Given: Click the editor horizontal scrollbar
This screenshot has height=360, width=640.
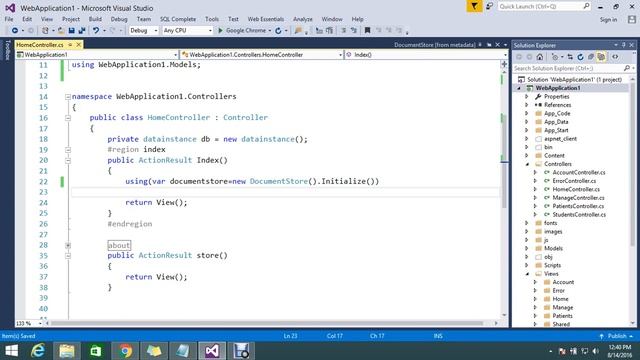Looking at the screenshot, I should click(x=267, y=323).
